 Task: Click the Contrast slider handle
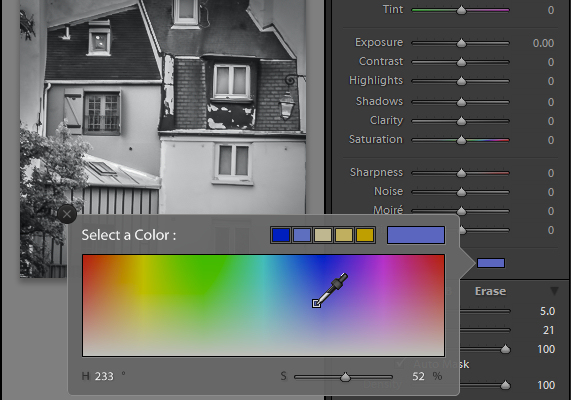tap(461, 62)
